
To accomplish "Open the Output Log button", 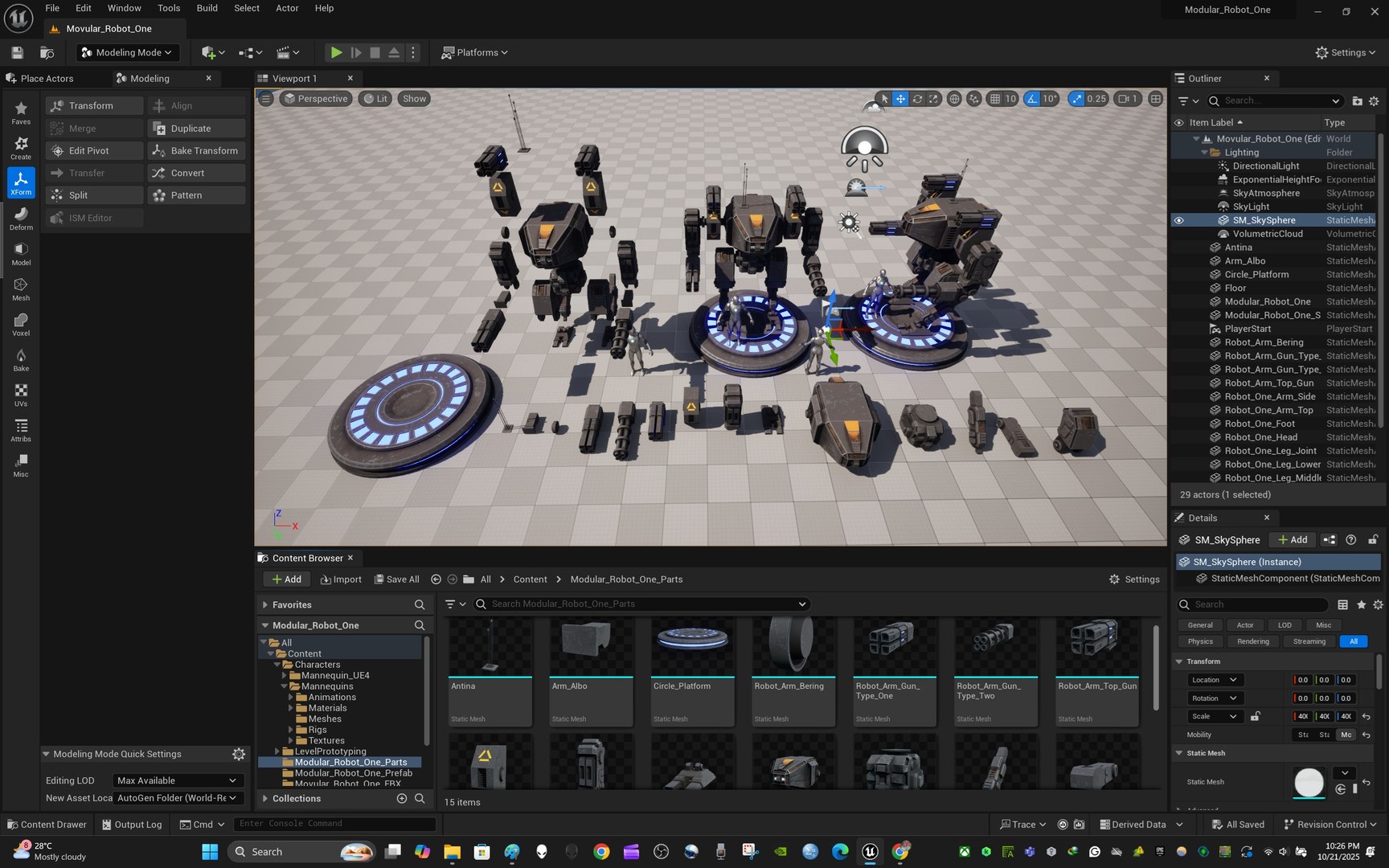I will (x=132, y=825).
